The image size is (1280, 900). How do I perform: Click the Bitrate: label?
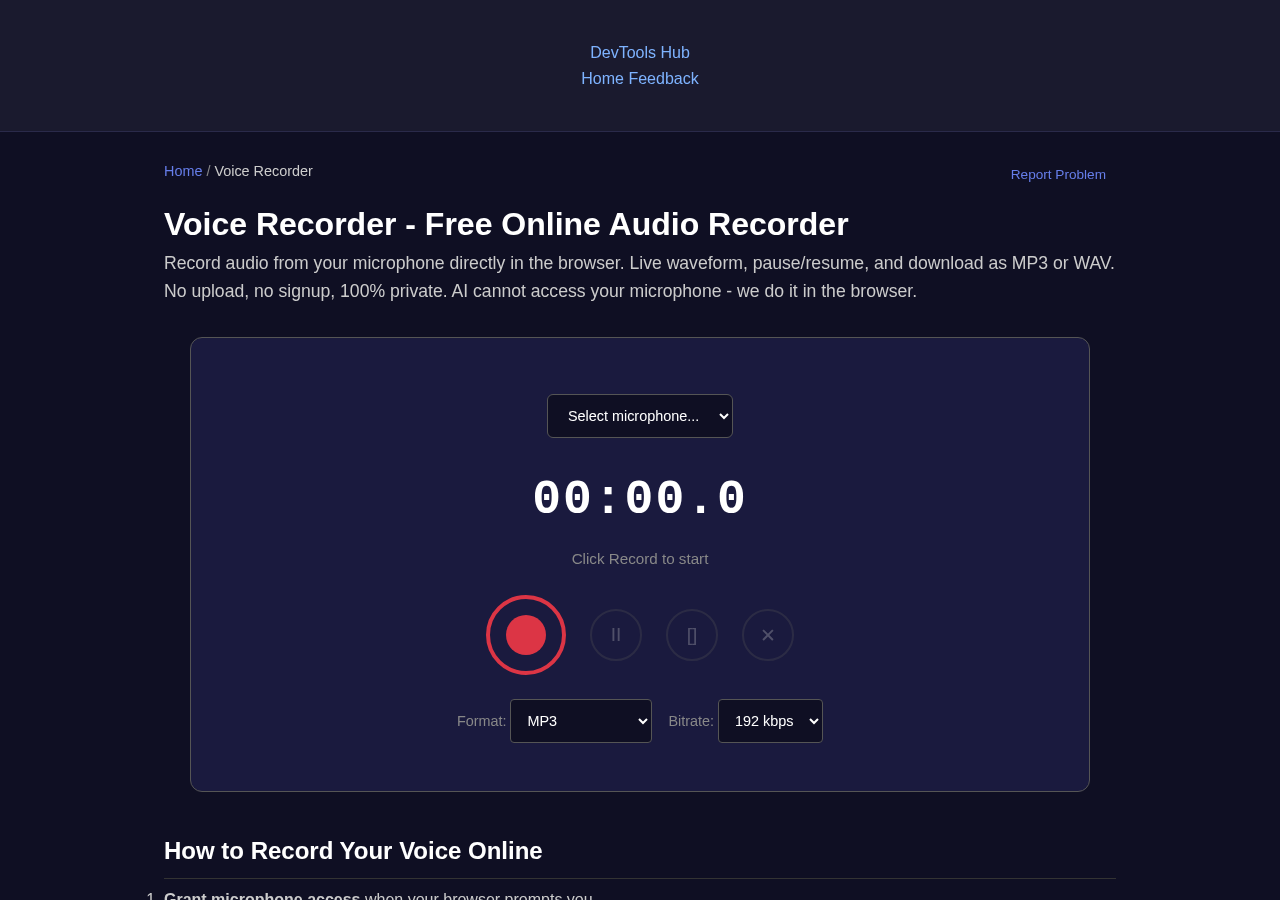point(691,721)
